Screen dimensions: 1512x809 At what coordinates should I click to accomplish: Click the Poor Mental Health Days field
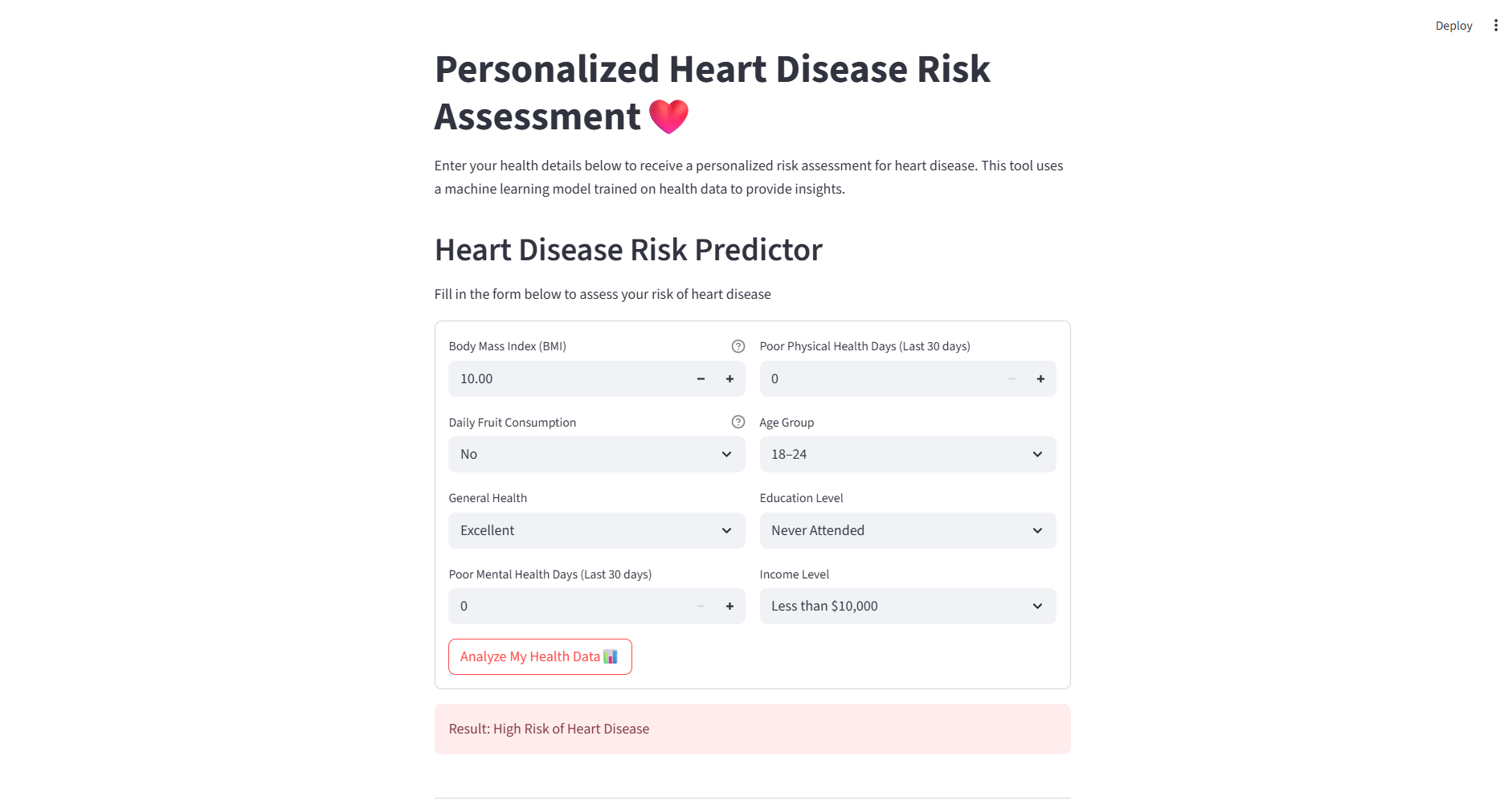[x=567, y=607]
